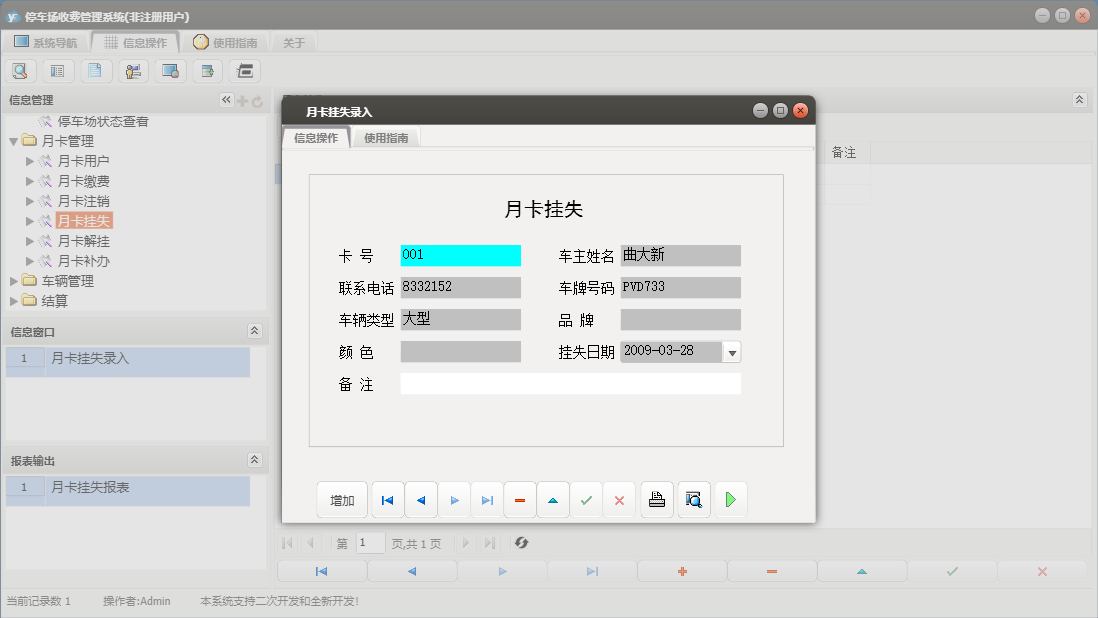1098x618 pixels.
Task: Select the search/preview toolbar icon
Action: 20,71
